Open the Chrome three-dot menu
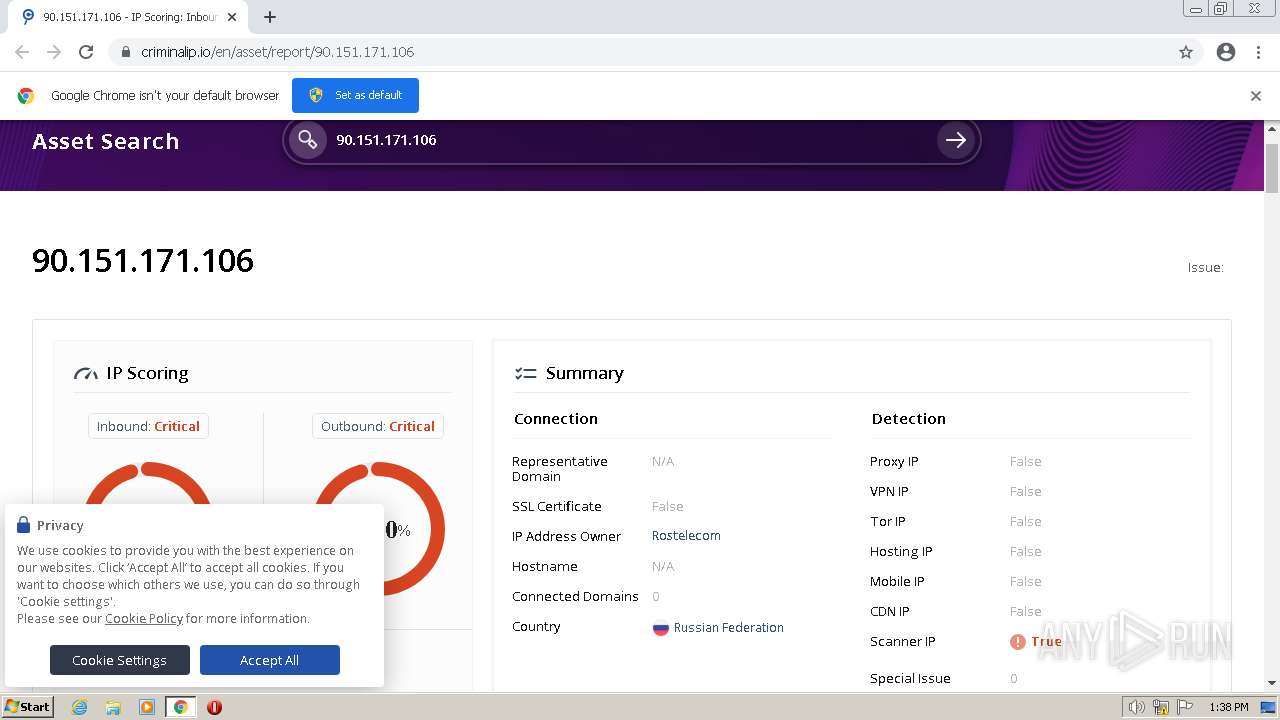1280x720 pixels. click(1258, 52)
